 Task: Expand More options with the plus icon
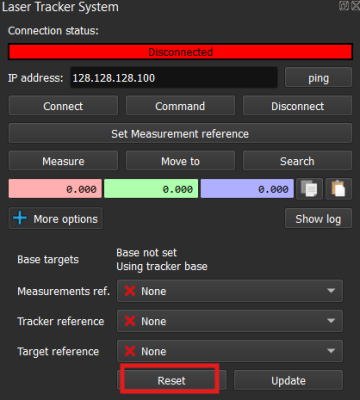point(55,219)
